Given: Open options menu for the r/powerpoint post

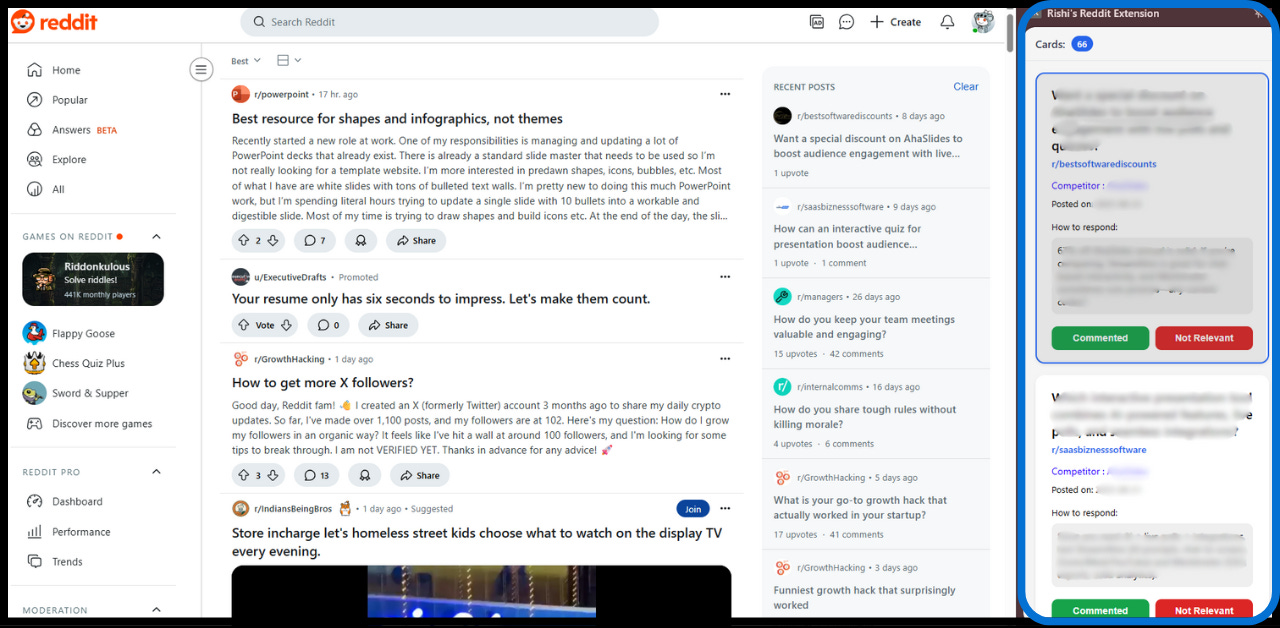Looking at the screenshot, I should (x=725, y=94).
